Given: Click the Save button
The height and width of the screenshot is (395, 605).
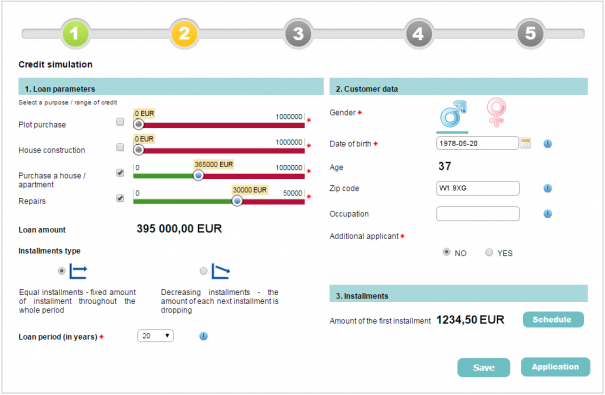Looking at the screenshot, I should 483,368.
